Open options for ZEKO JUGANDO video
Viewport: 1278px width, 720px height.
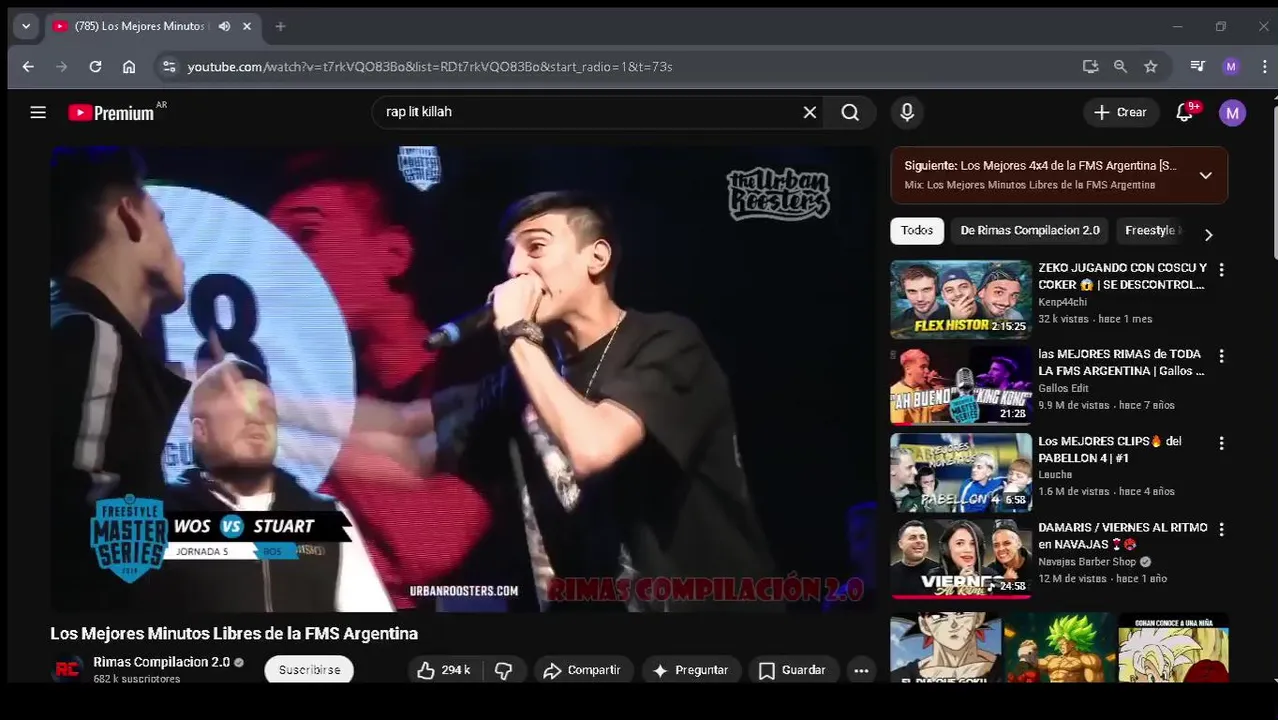[x=1221, y=270]
